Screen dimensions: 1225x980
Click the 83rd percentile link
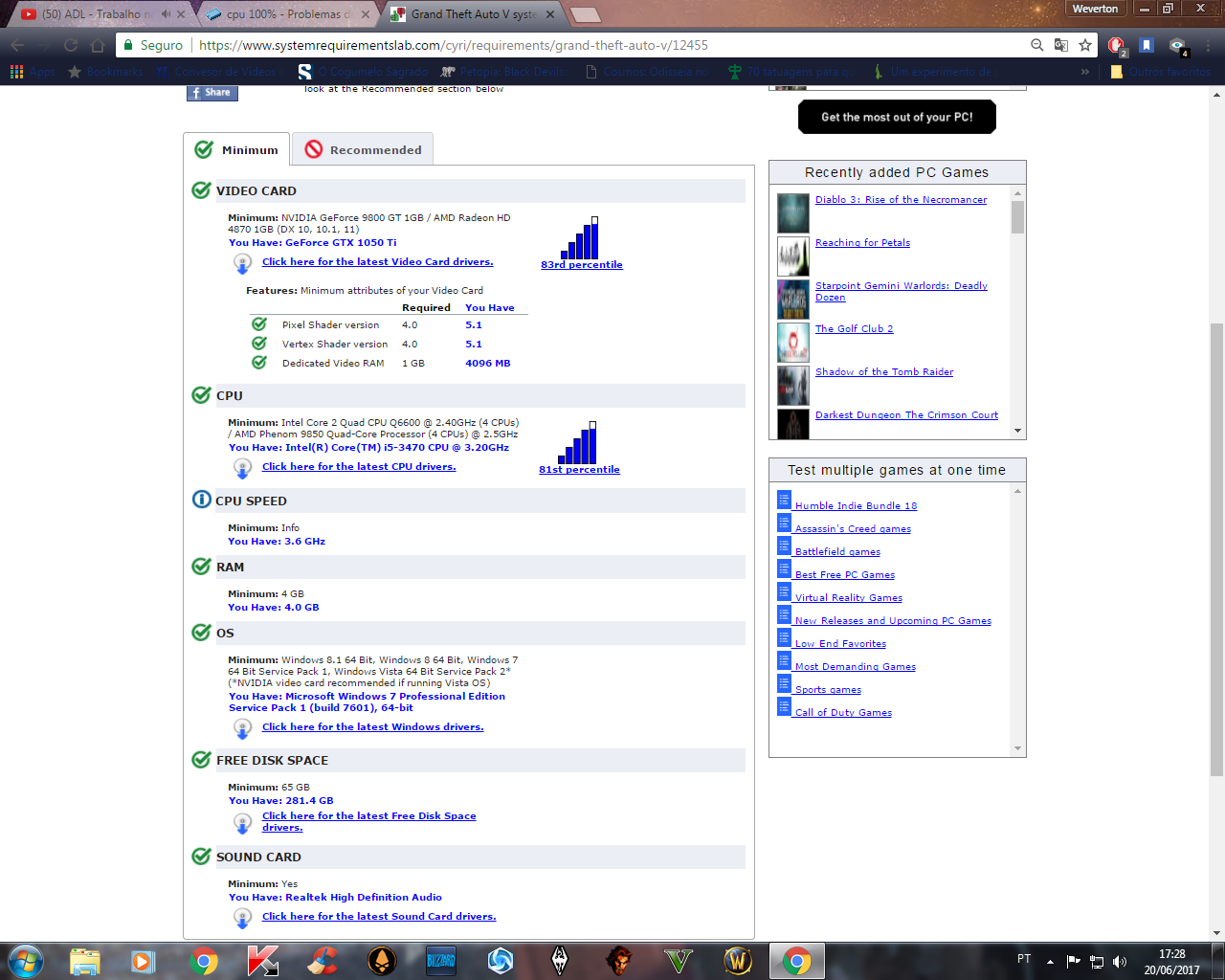582,265
